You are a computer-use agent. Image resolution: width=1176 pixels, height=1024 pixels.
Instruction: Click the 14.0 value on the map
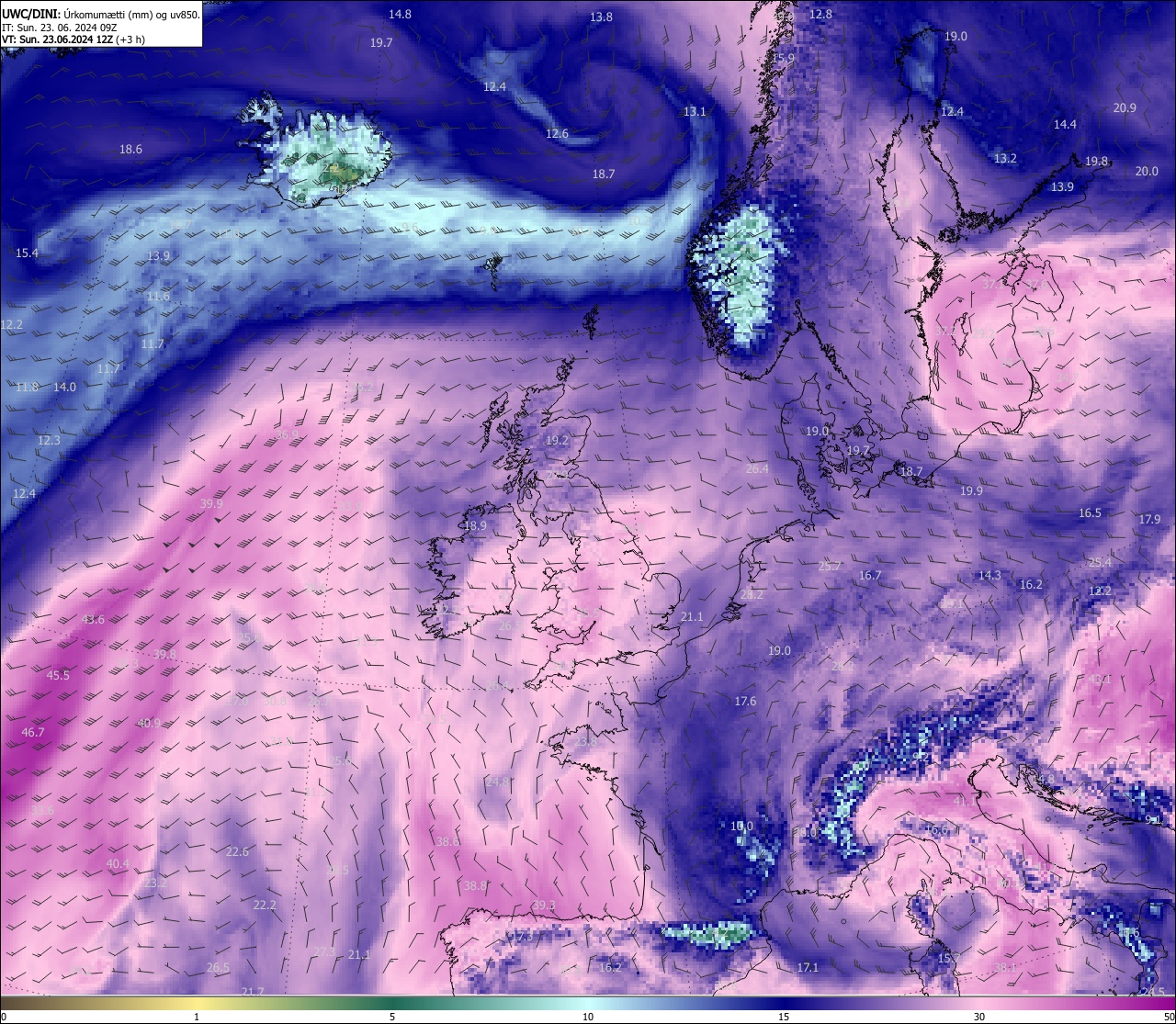pos(64,387)
